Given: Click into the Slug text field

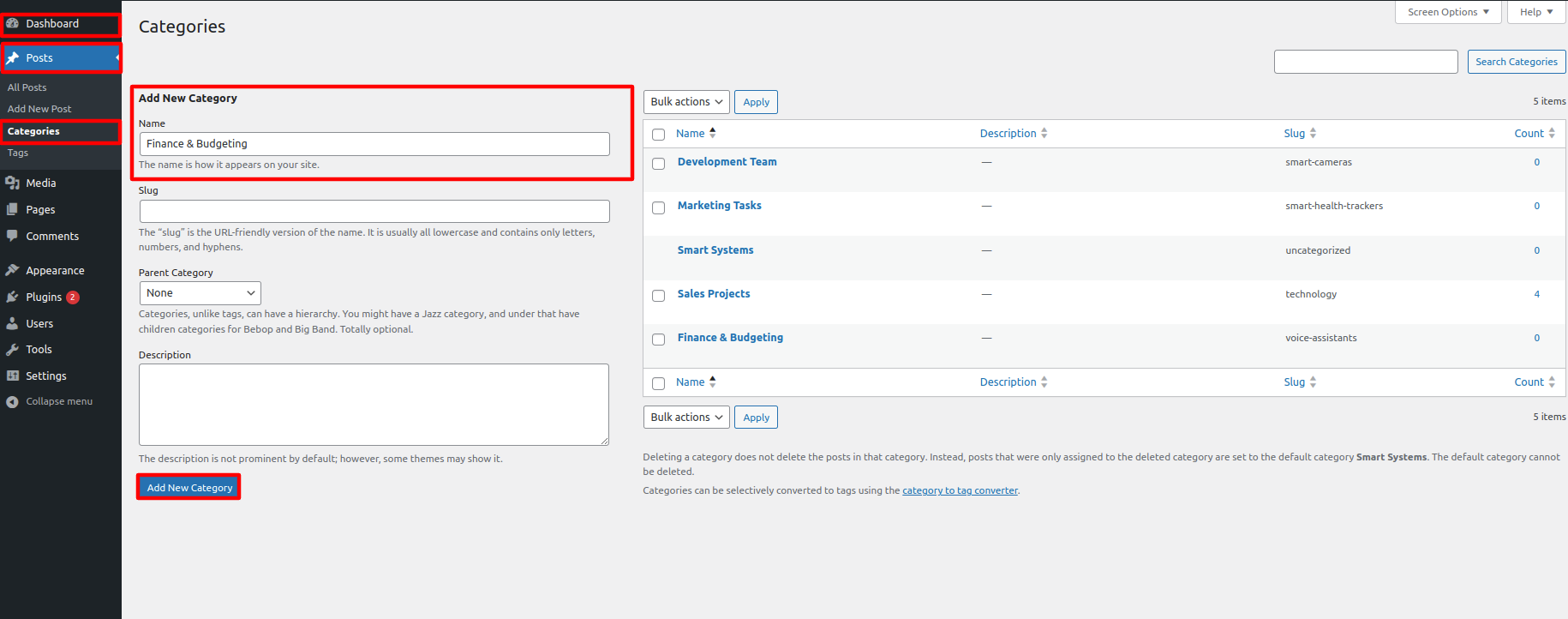Looking at the screenshot, I should point(374,211).
